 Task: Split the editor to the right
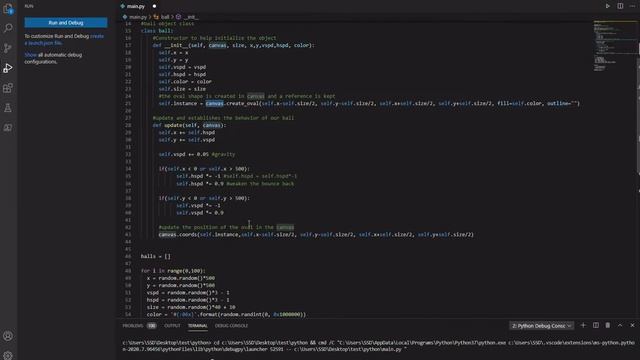(620, 6)
